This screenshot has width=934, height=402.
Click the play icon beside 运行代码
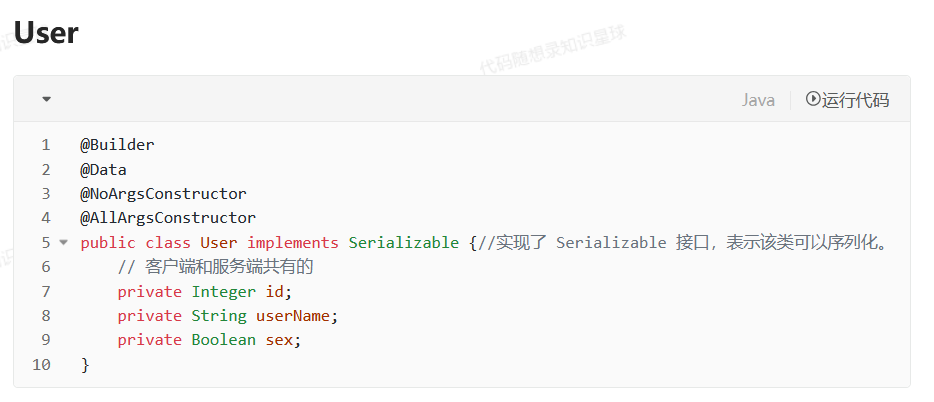[812, 99]
